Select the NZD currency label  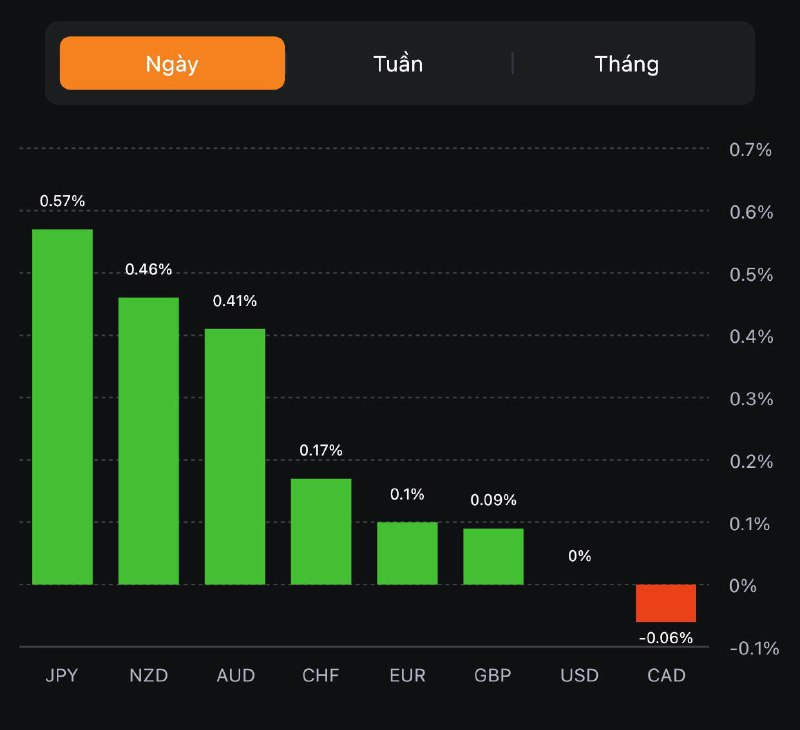[x=148, y=675]
